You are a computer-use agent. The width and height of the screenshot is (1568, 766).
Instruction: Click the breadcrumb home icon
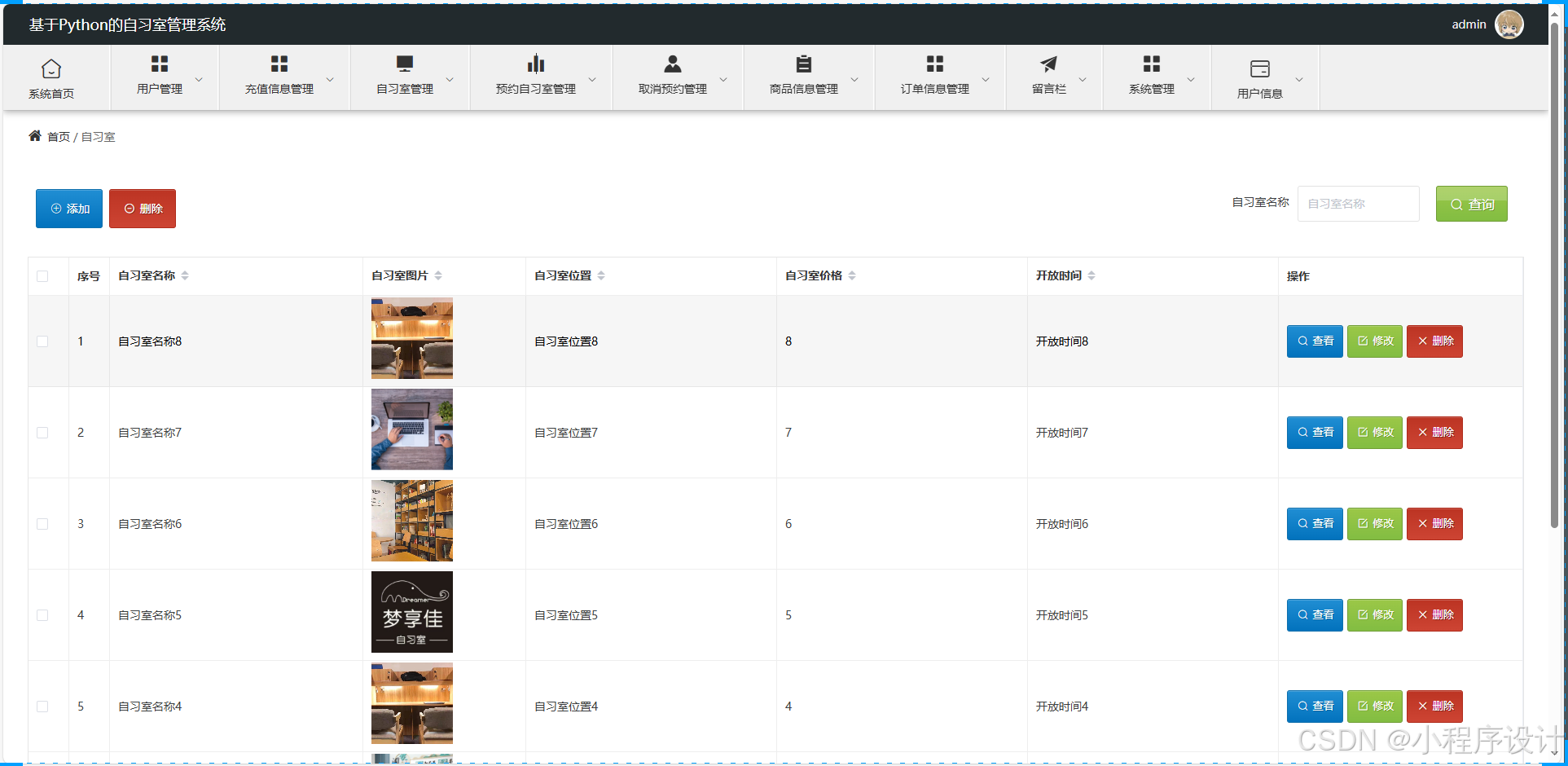[35, 136]
